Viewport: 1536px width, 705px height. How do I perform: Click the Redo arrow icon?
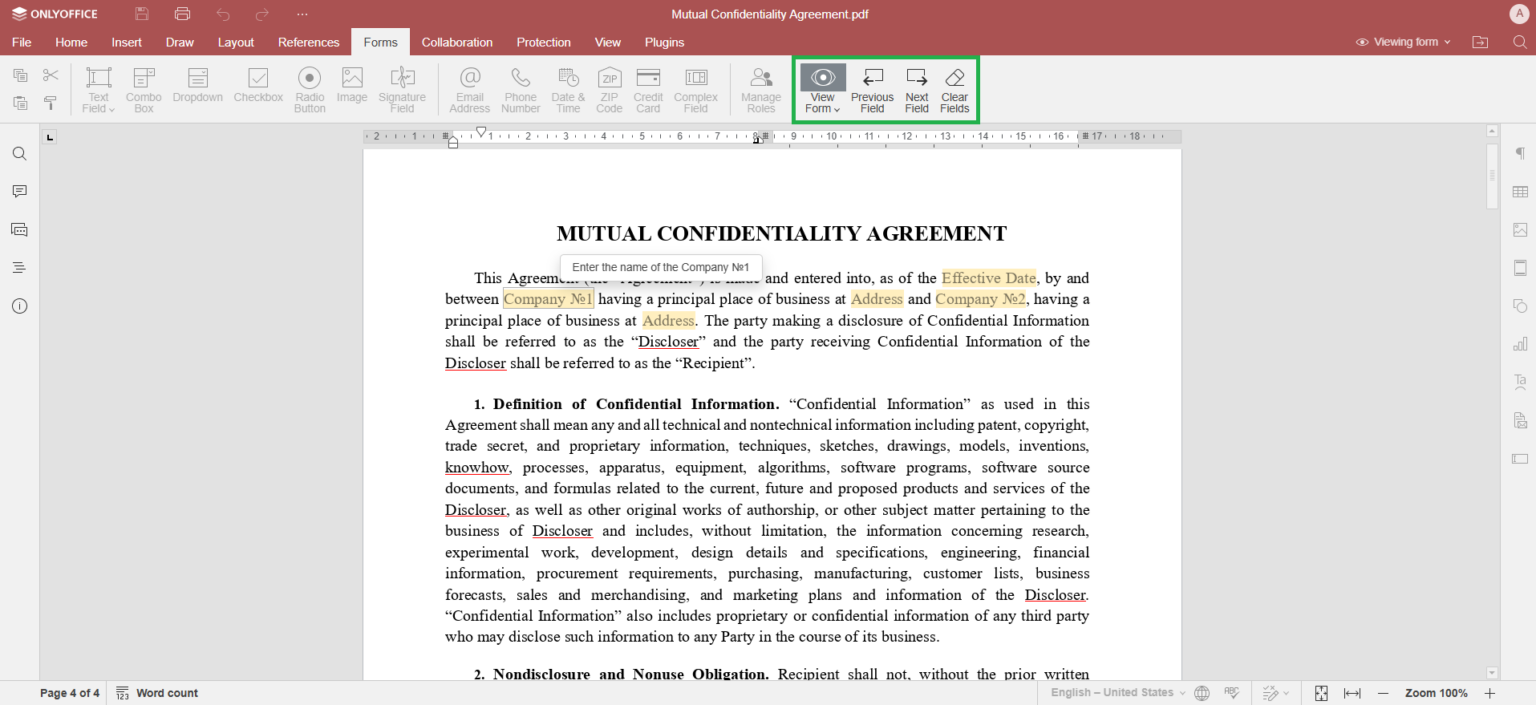262,14
